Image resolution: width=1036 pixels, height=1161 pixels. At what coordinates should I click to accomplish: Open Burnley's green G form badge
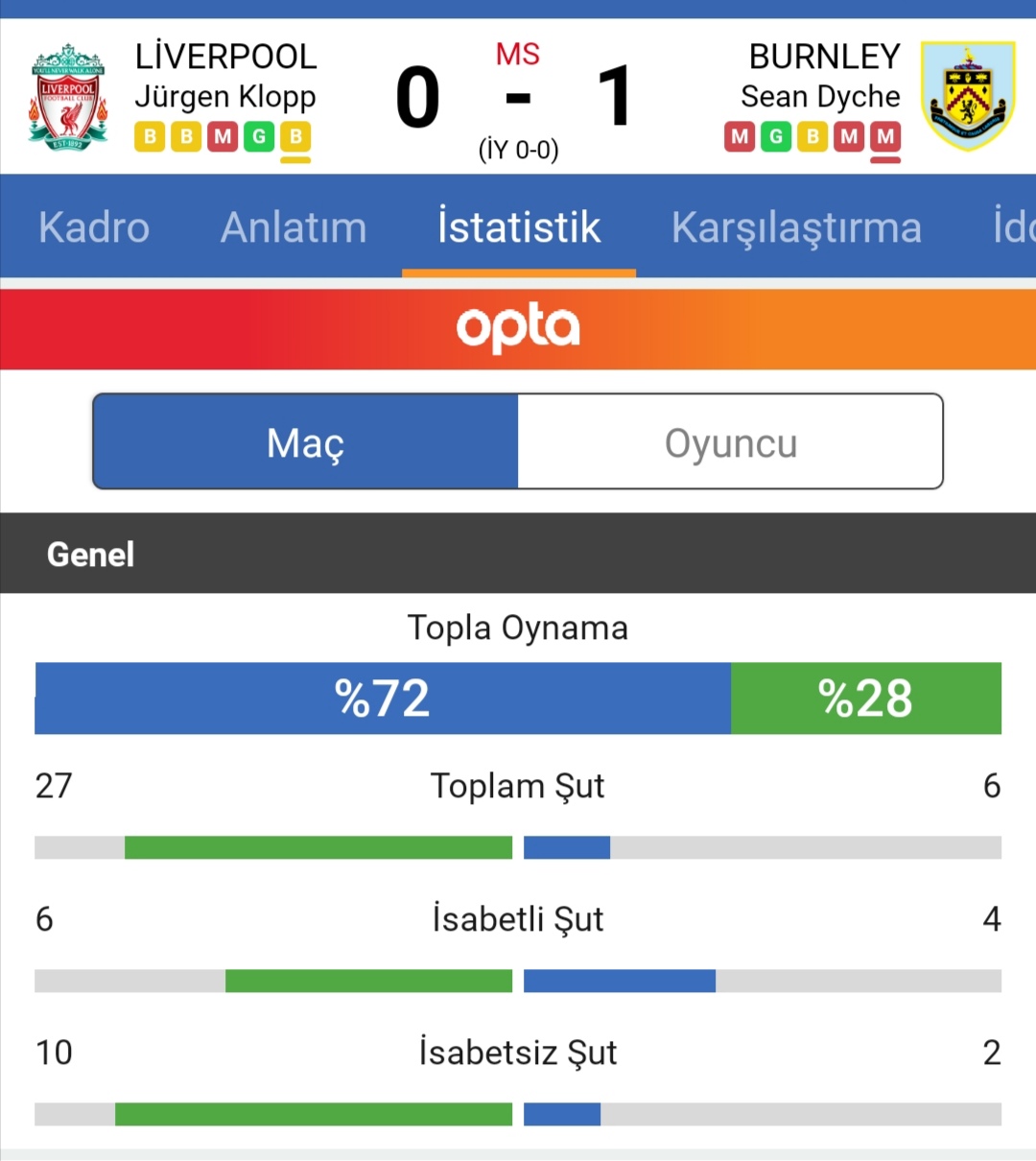point(776,136)
